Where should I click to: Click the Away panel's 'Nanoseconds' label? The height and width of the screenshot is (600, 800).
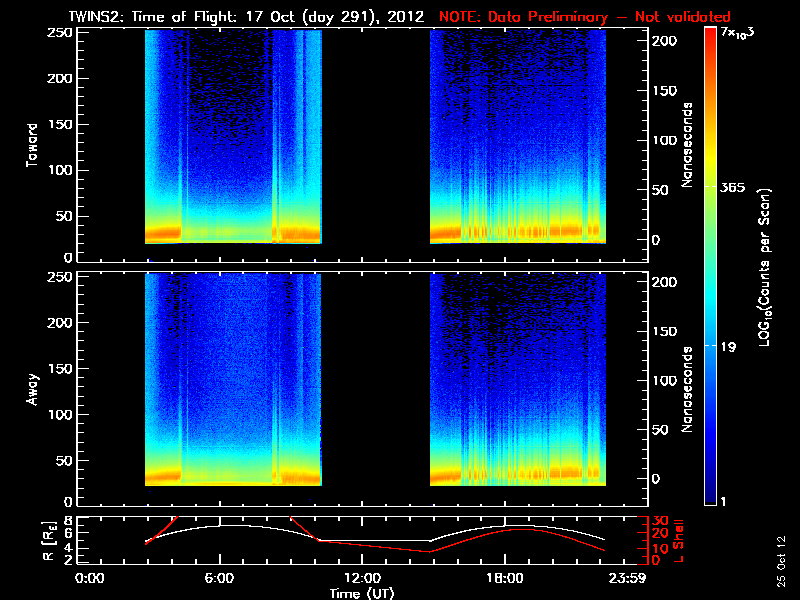(687, 389)
